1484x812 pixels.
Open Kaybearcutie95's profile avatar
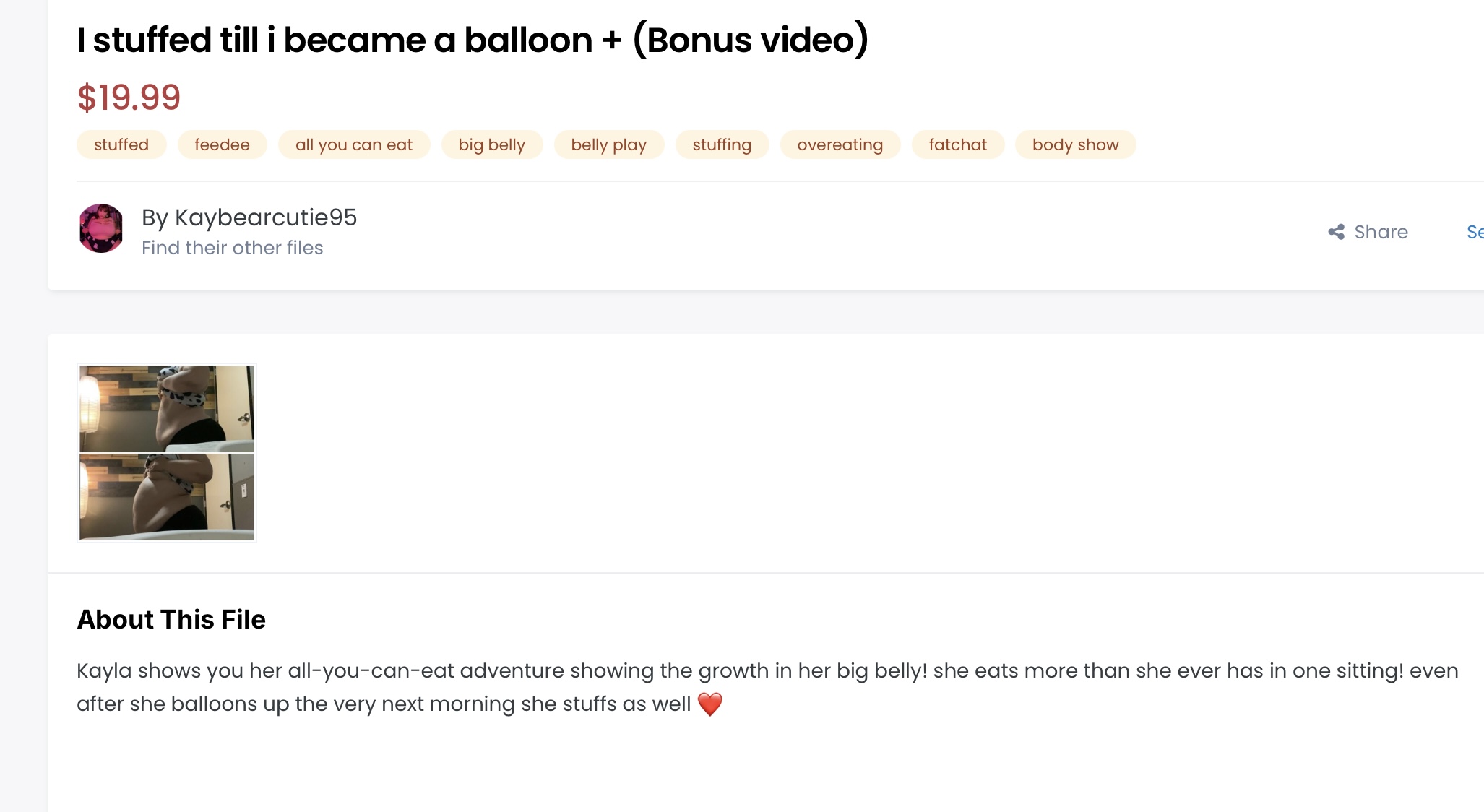[101, 228]
